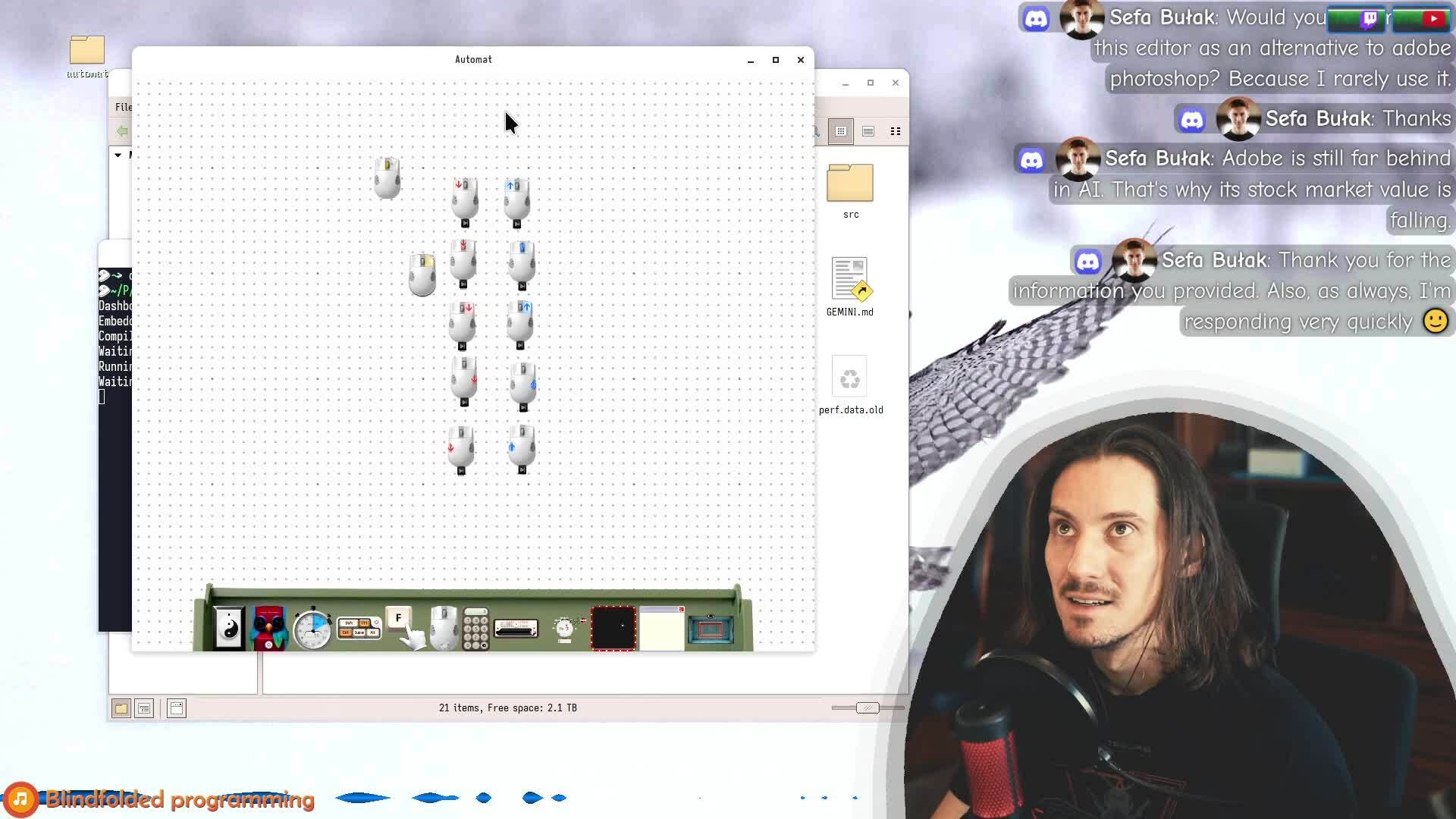The width and height of the screenshot is (1456, 819).
Task: Select the blank window object in the toolbar
Action: pyautogui.click(x=661, y=629)
